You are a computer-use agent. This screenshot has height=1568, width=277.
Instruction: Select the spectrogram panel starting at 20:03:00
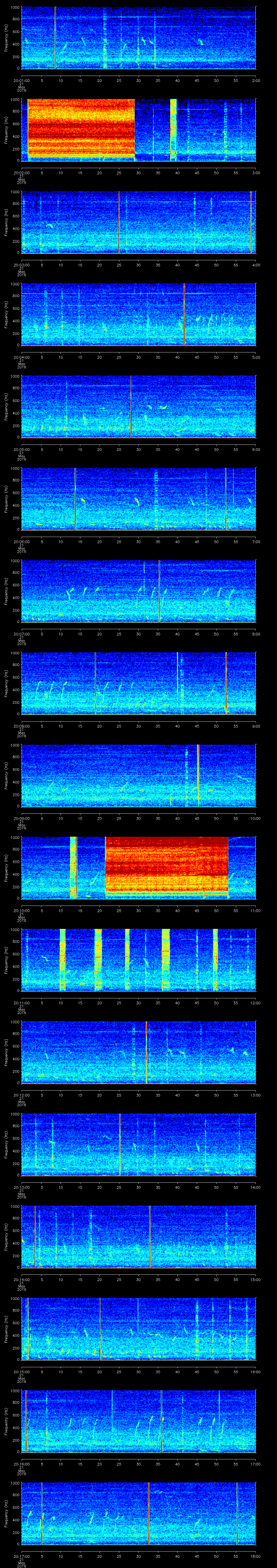point(139,222)
